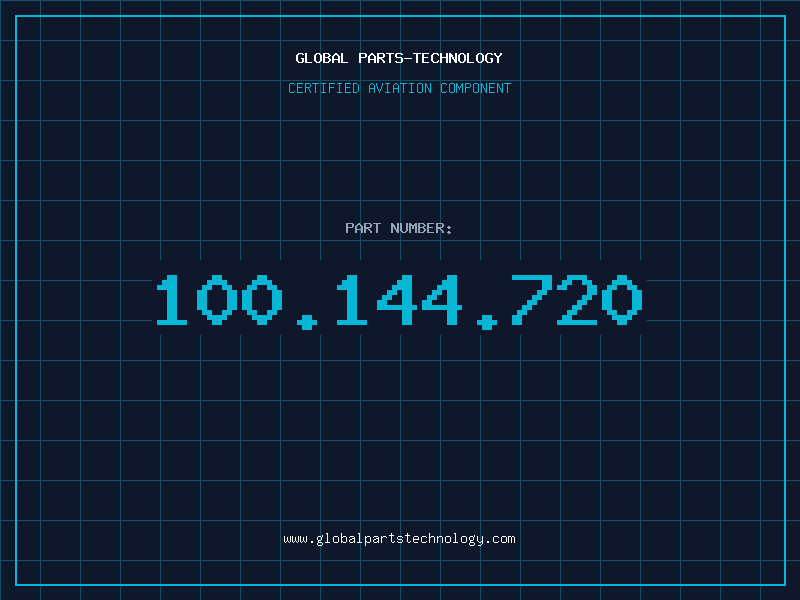Click the PART NUMBER: label

pyautogui.click(x=399, y=228)
